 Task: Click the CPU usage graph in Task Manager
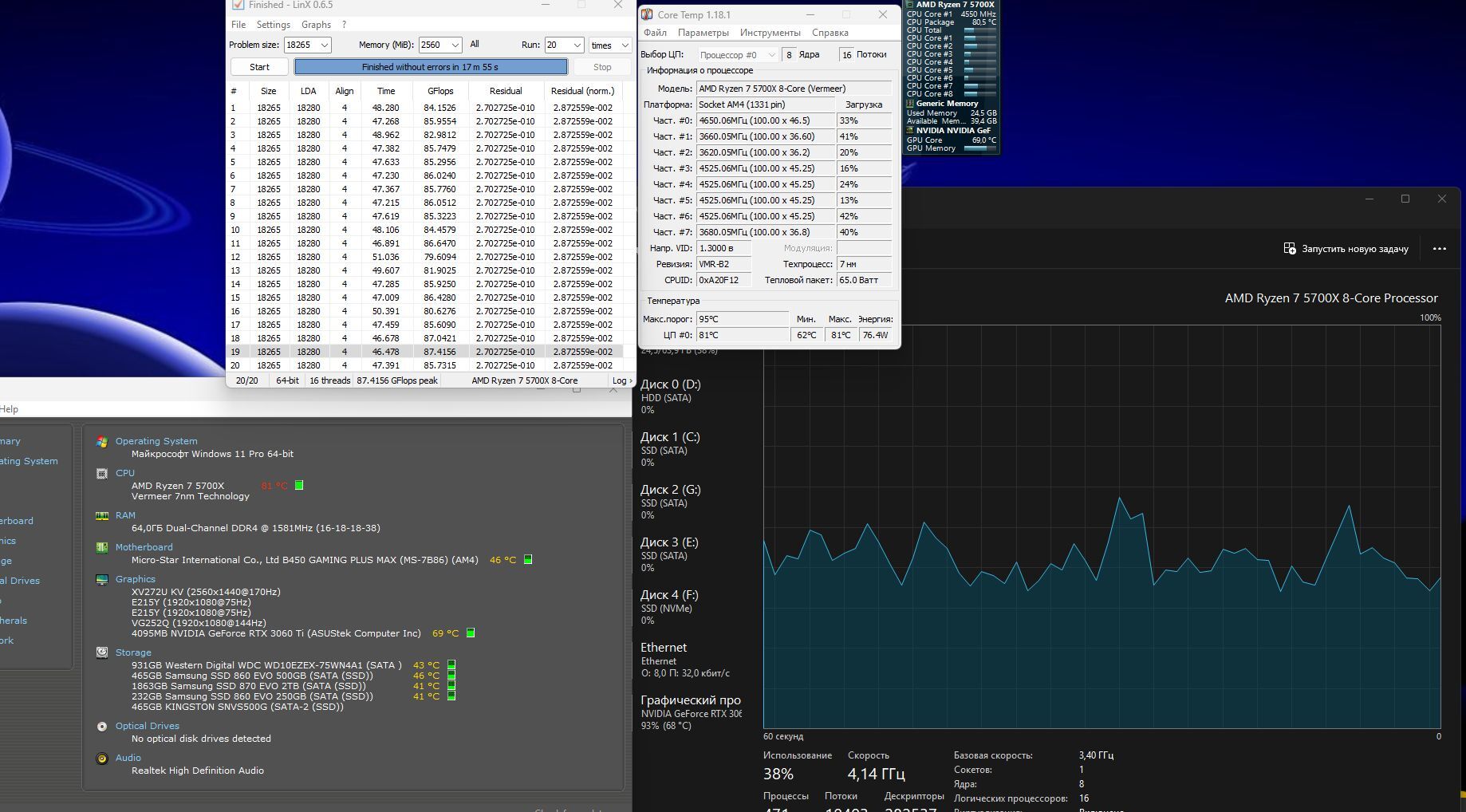[x=1101, y=526]
